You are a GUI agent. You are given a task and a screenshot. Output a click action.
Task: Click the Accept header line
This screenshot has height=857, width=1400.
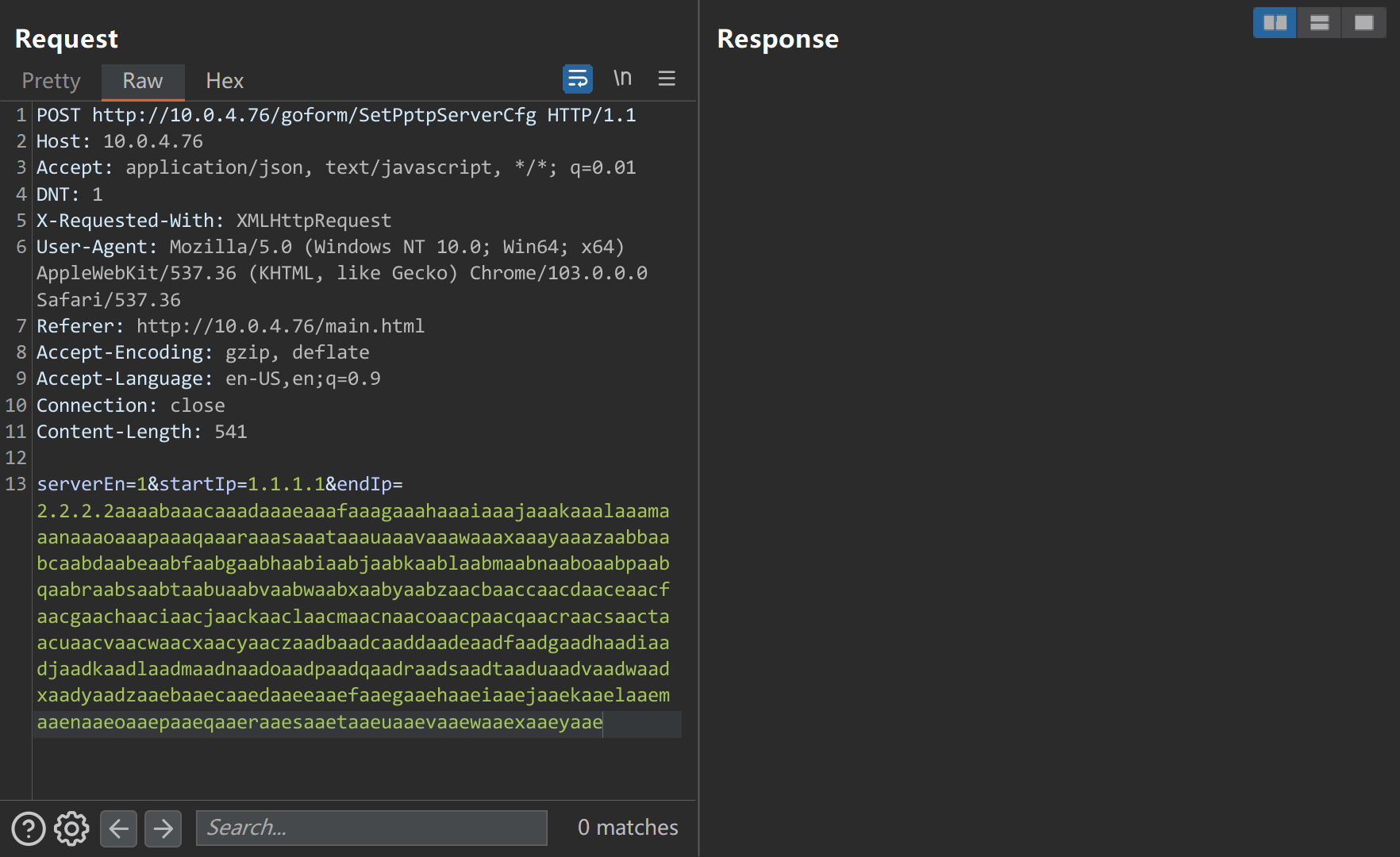pyautogui.click(x=337, y=167)
